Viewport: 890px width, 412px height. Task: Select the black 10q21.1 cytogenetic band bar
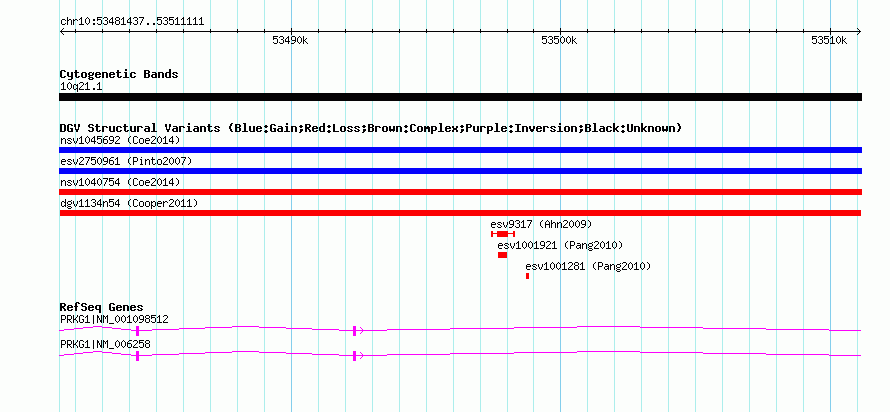point(460,97)
